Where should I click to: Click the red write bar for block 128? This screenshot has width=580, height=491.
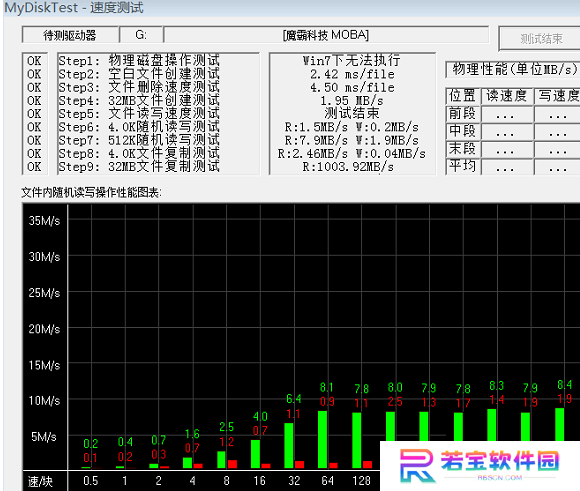point(367,465)
